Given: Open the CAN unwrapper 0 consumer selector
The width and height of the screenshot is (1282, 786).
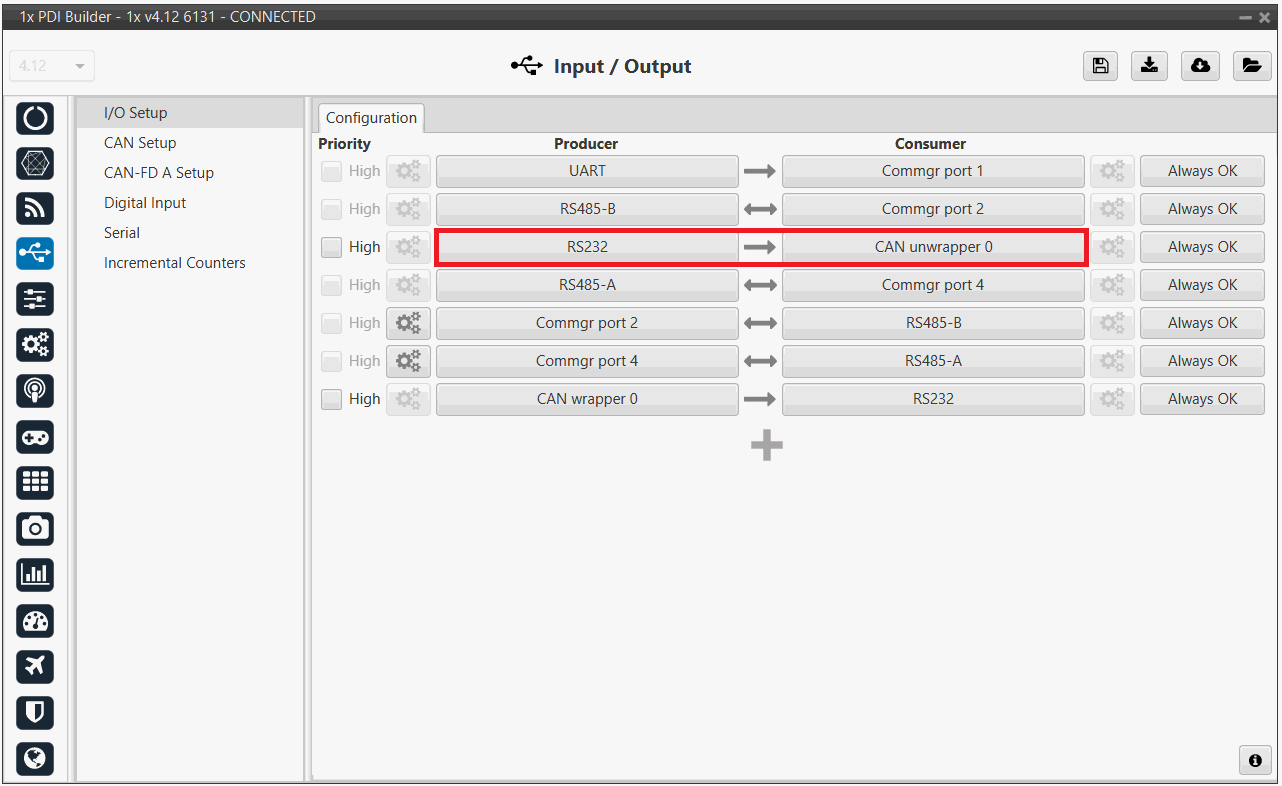Looking at the screenshot, I should point(932,247).
